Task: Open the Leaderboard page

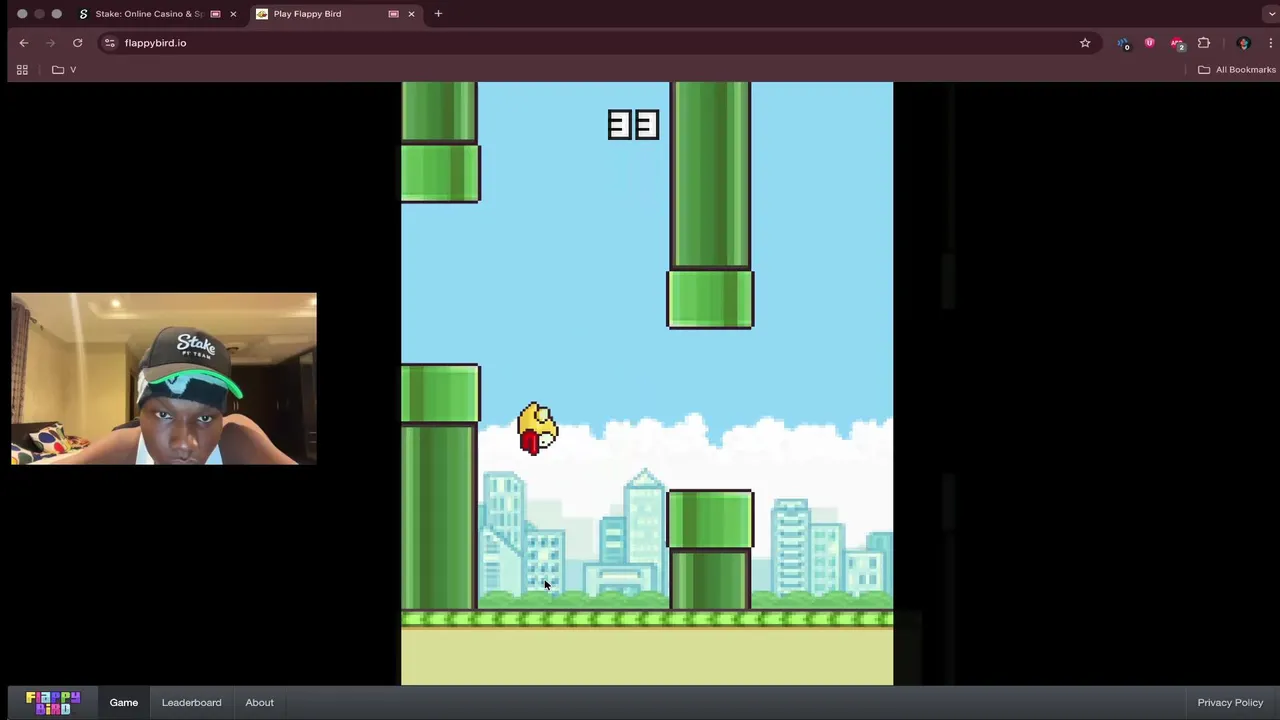Action: click(192, 702)
